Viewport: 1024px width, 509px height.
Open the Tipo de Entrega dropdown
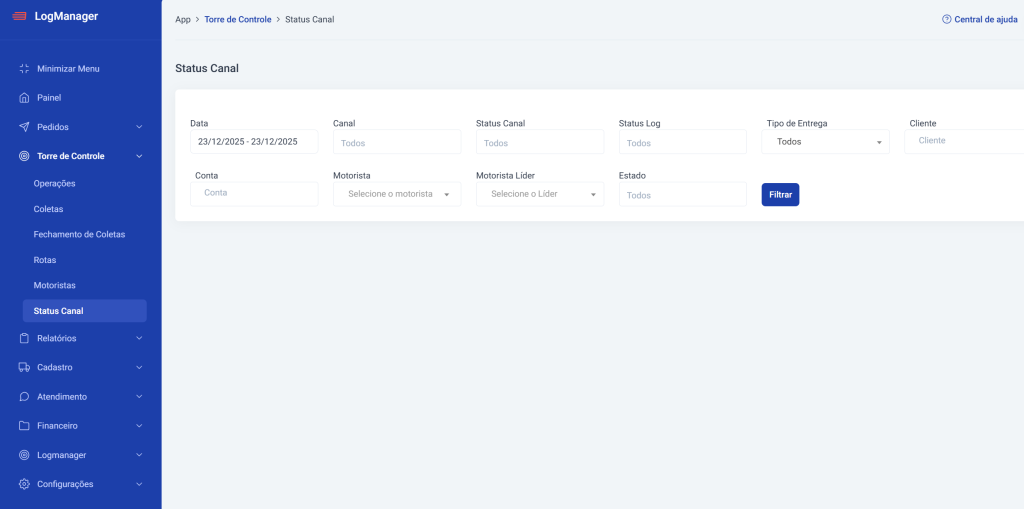pyautogui.click(x=825, y=142)
